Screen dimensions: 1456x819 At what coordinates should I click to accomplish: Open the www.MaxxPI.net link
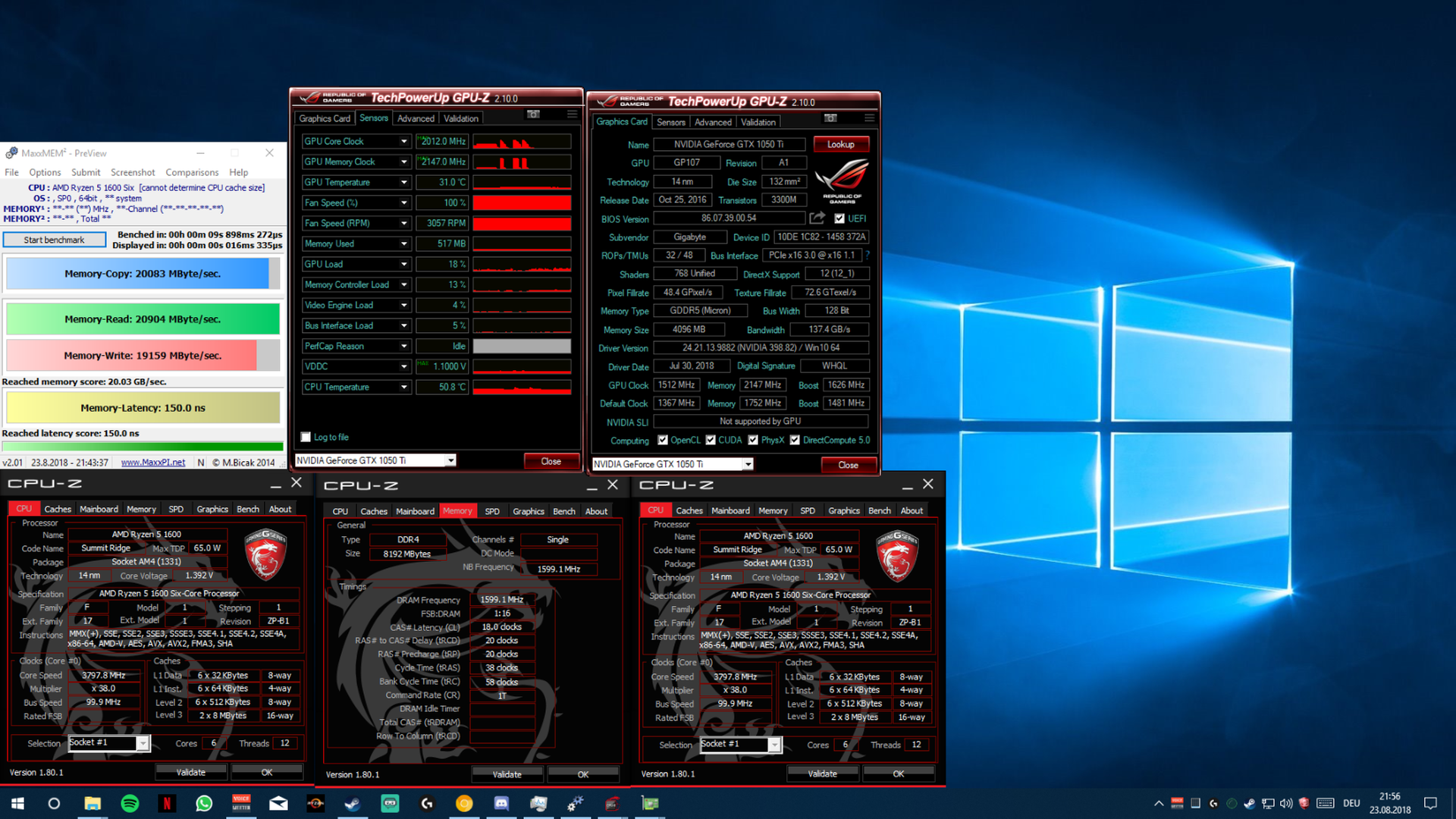[x=152, y=462]
